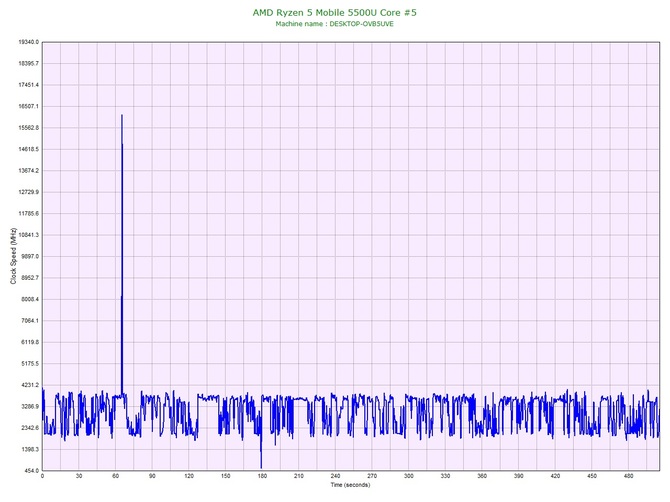Click the 420 tick on time axis
670x502 pixels.
(x=555, y=476)
